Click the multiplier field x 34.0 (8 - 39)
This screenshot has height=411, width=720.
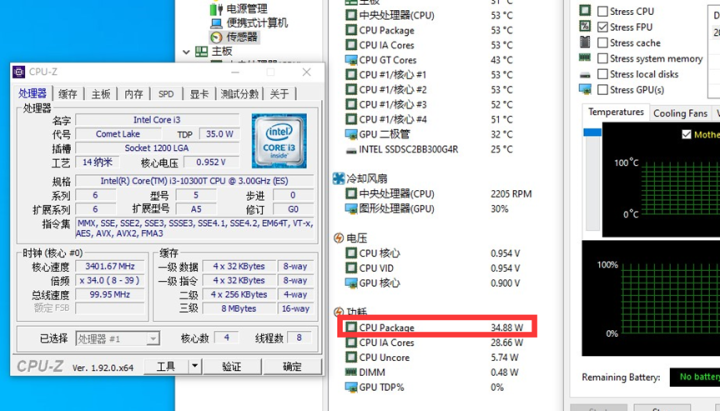tap(110, 280)
